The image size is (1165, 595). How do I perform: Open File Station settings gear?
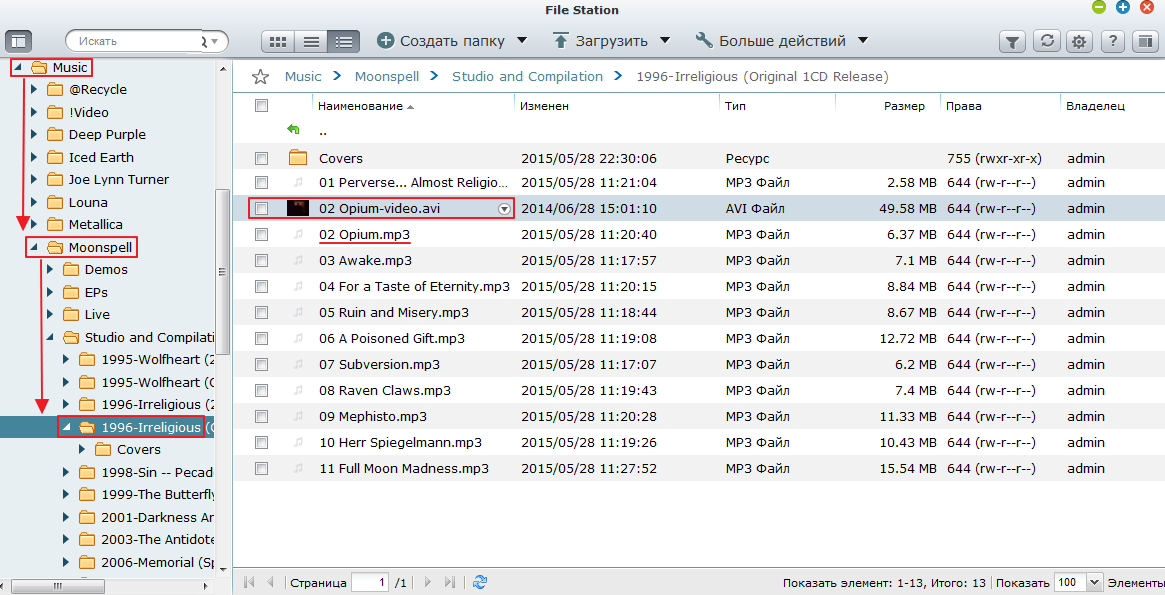1079,42
